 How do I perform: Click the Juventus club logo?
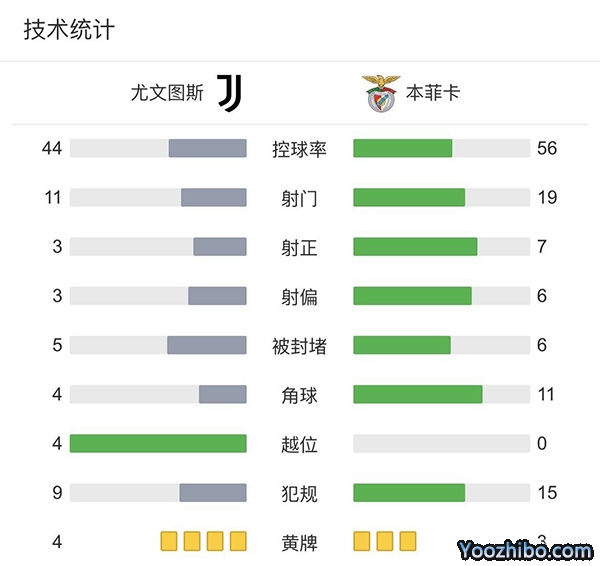[230, 93]
